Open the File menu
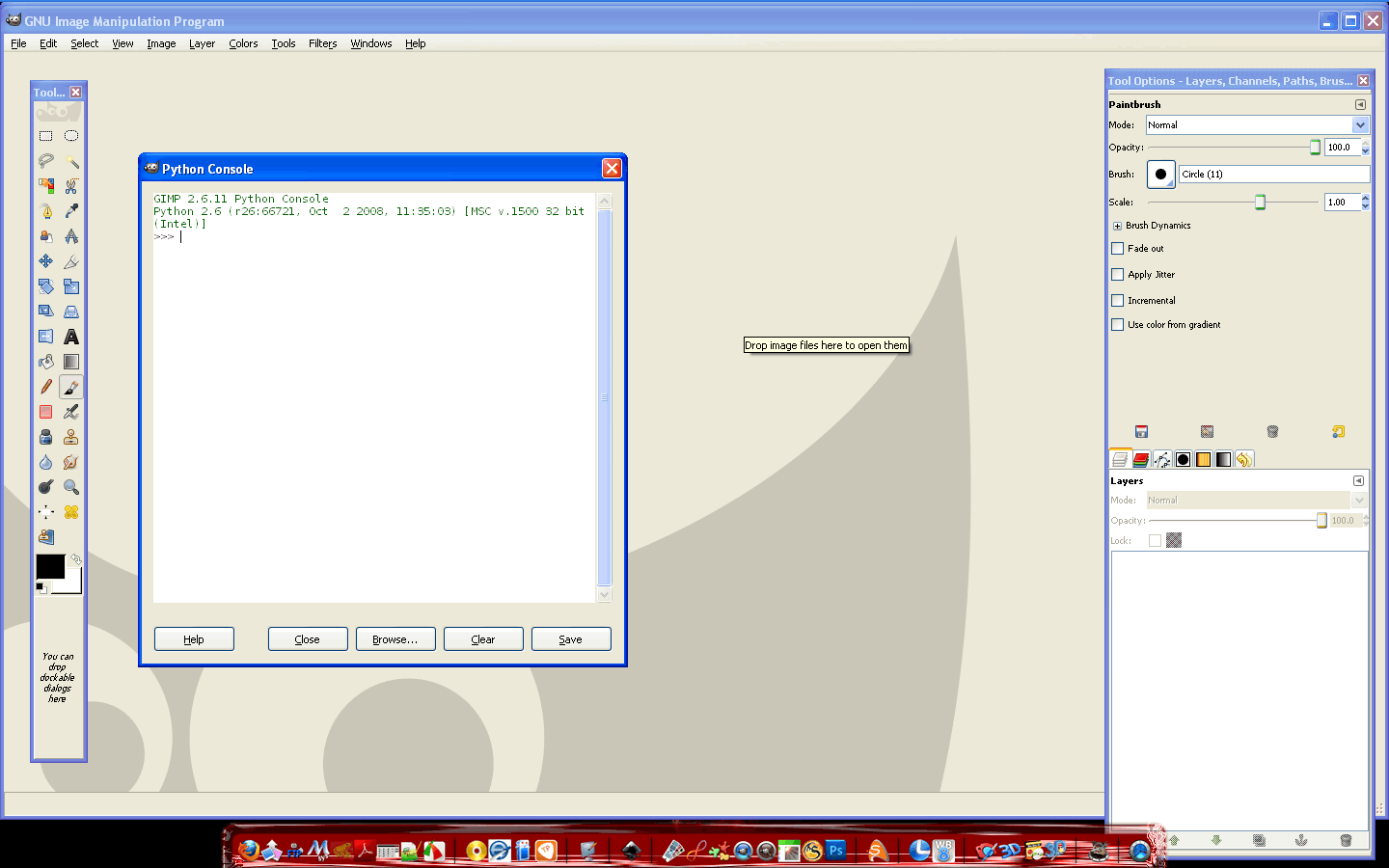 click(18, 43)
